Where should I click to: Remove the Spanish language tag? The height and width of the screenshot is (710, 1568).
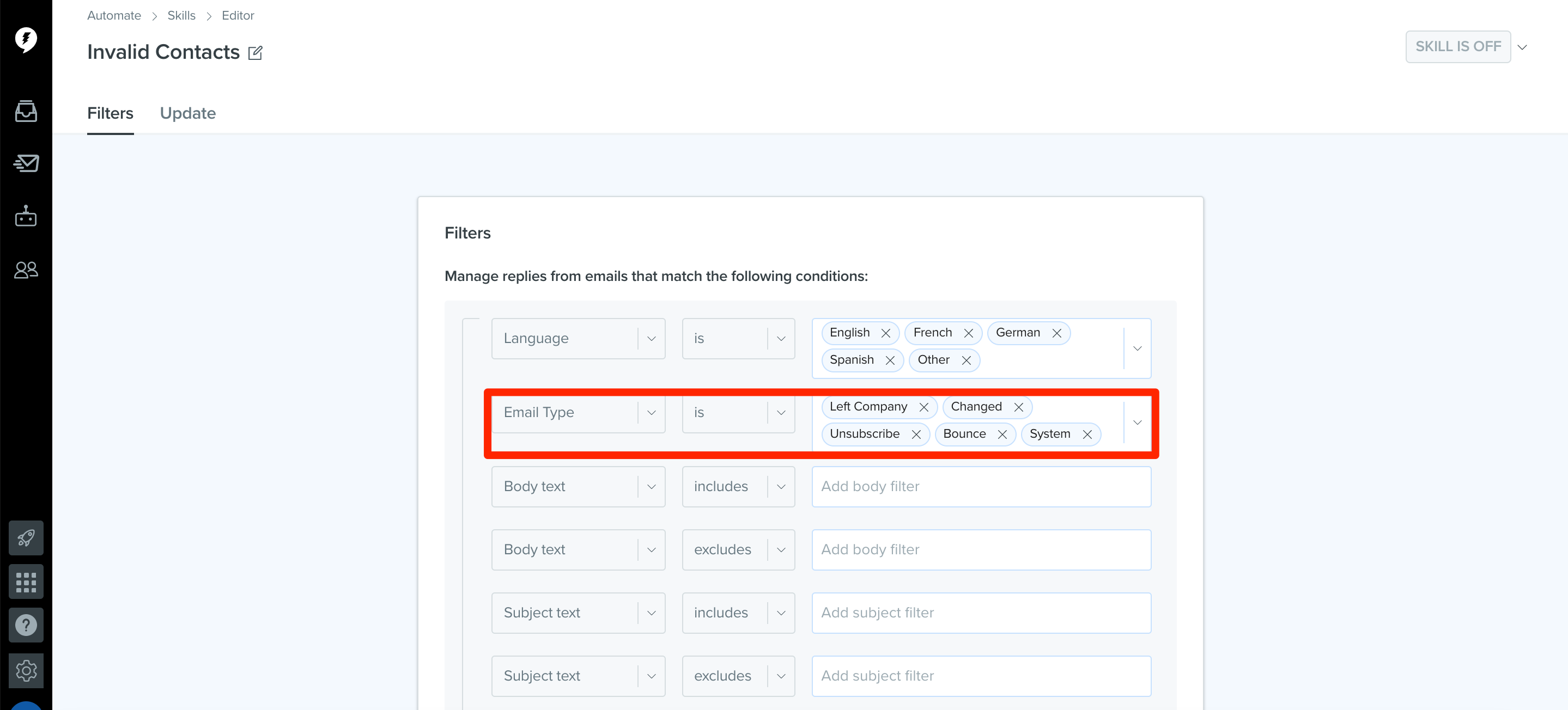[x=890, y=361]
